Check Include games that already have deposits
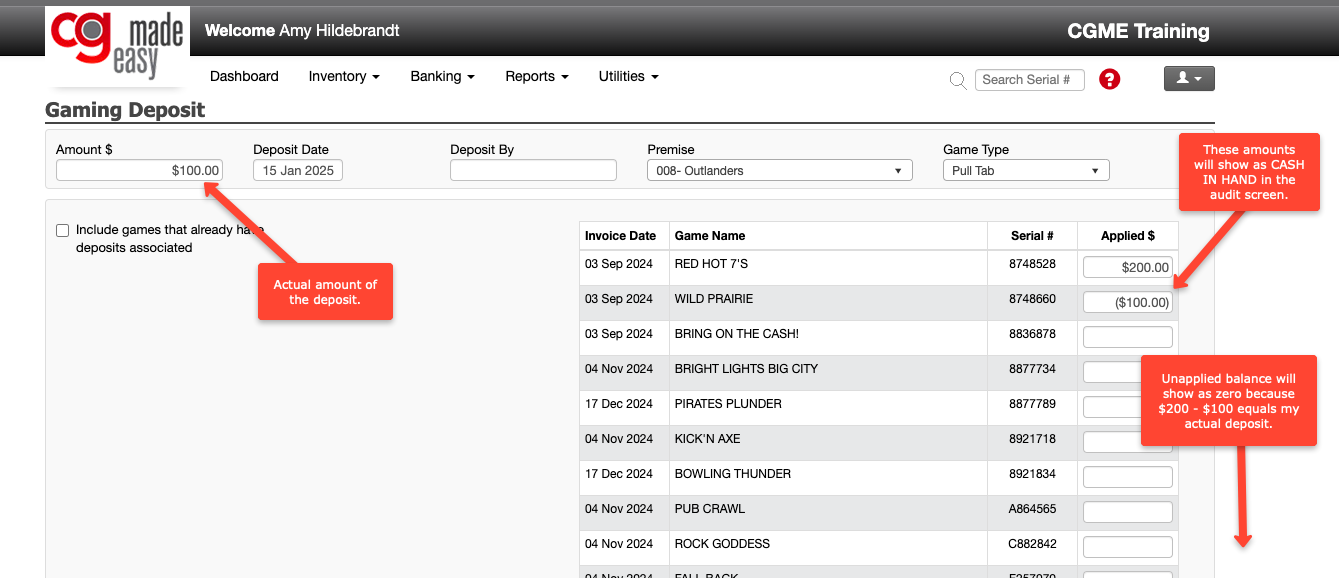Image resolution: width=1339 pixels, height=578 pixels. [63, 230]
